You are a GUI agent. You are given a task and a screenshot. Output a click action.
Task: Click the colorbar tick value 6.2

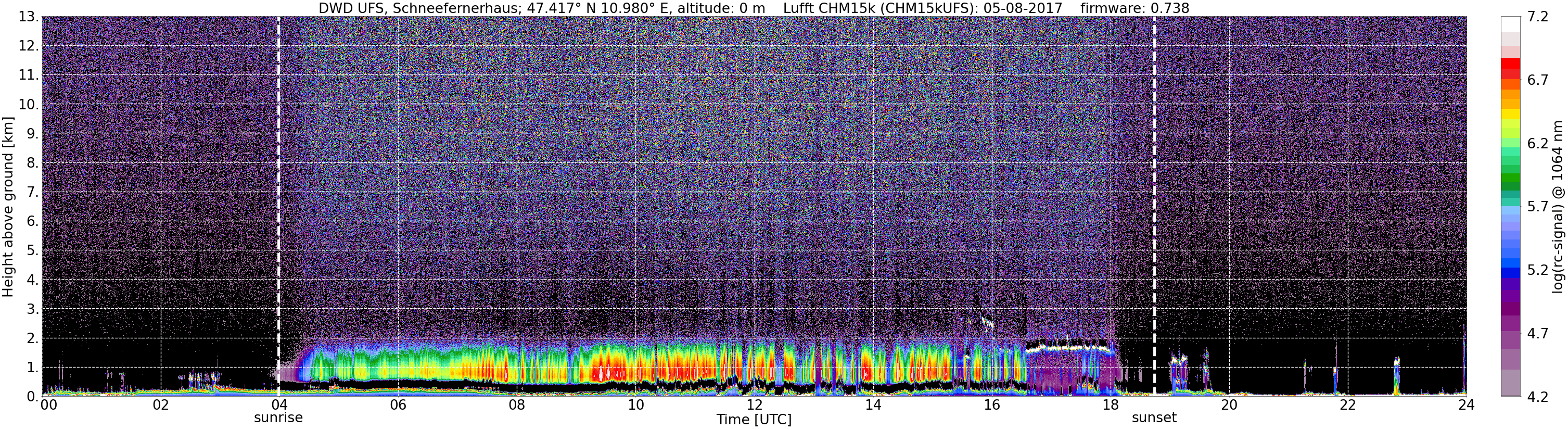1538,144
